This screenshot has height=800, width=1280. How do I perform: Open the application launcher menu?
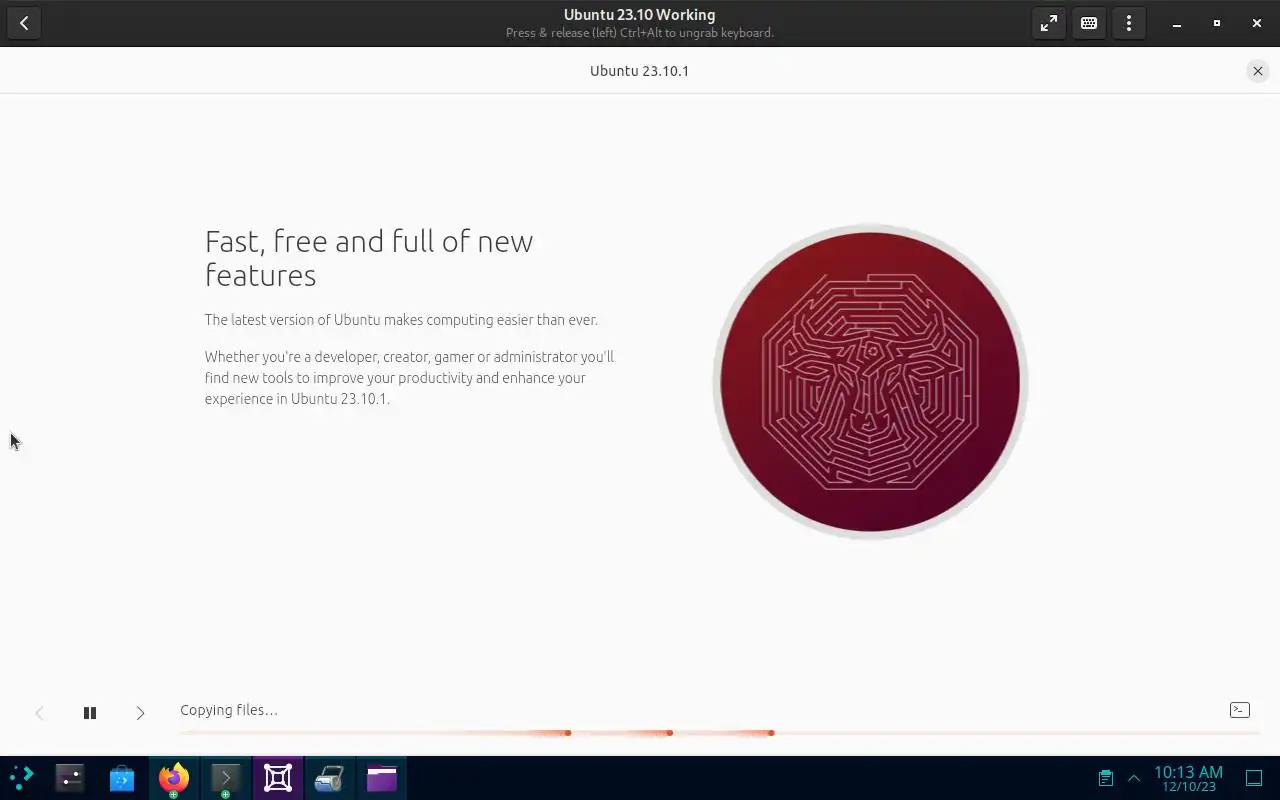point(21,778)
